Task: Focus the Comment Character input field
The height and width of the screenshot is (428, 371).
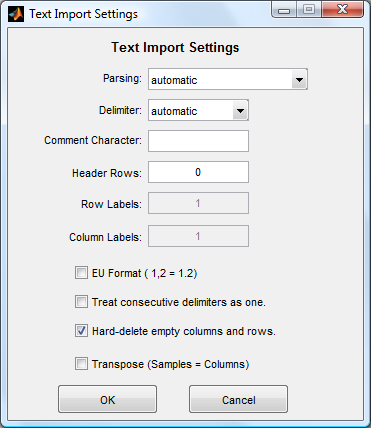Action: (x=198, y=141)
